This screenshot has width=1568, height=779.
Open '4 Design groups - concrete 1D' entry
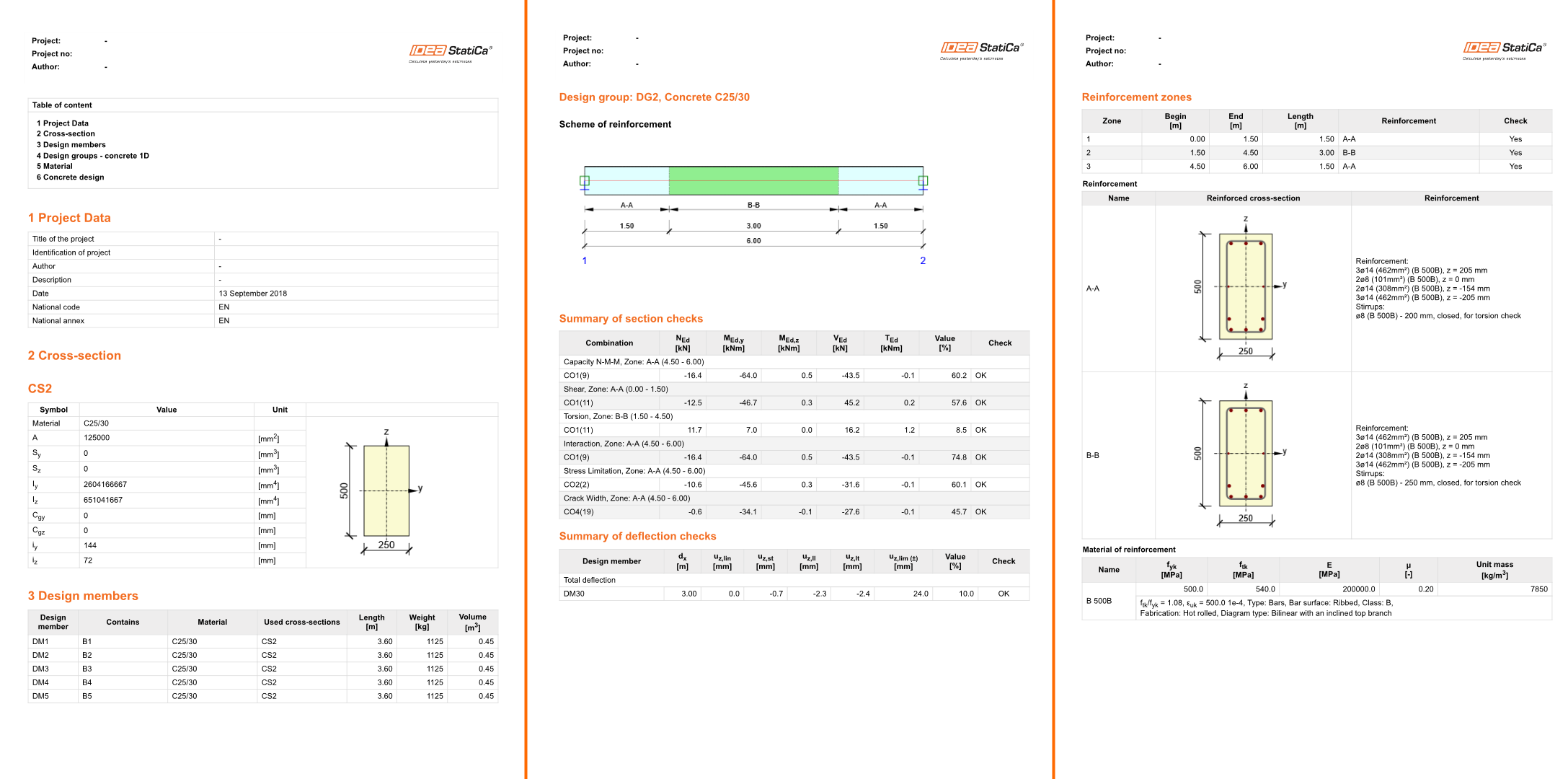(x=93, y=156)
